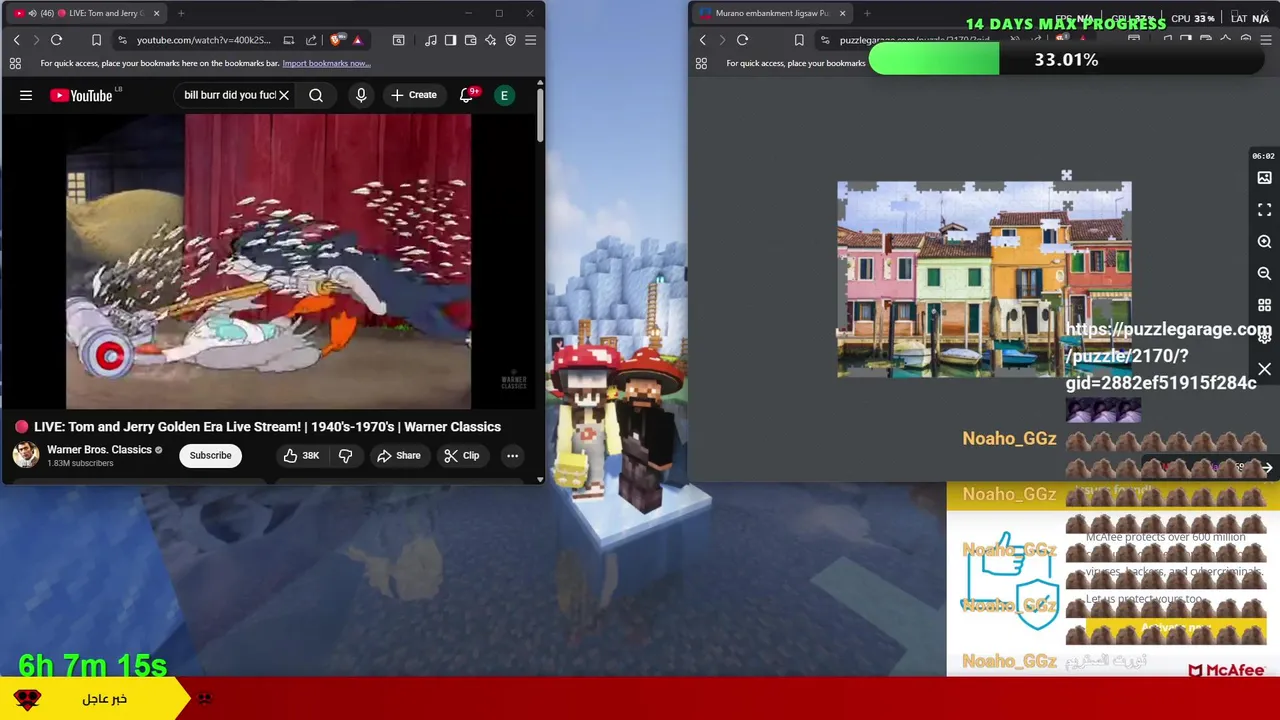The height and width of the screenshot is (720, 1280).
Task: Click the 06:02 puzzle timer
Action: point(1263,156)
